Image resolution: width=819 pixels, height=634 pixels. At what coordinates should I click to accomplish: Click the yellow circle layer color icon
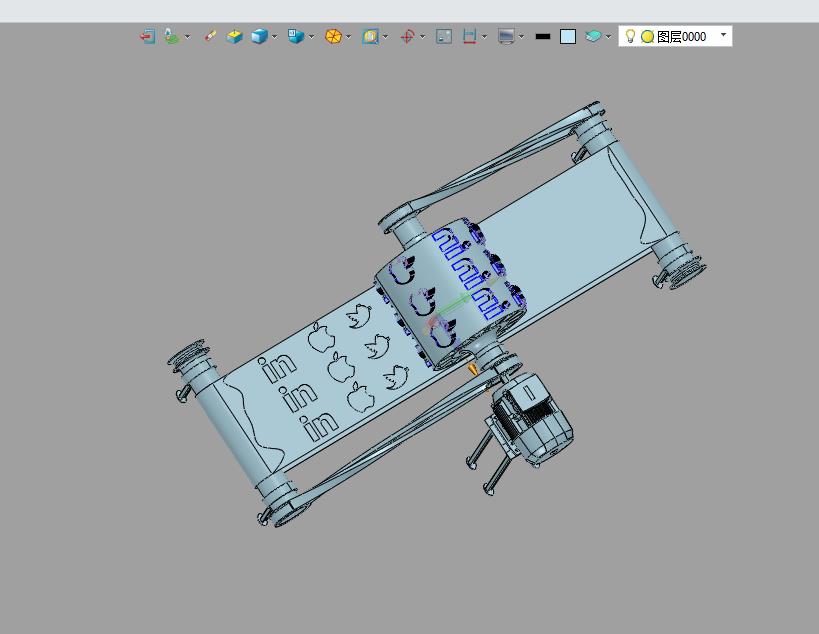648,37
